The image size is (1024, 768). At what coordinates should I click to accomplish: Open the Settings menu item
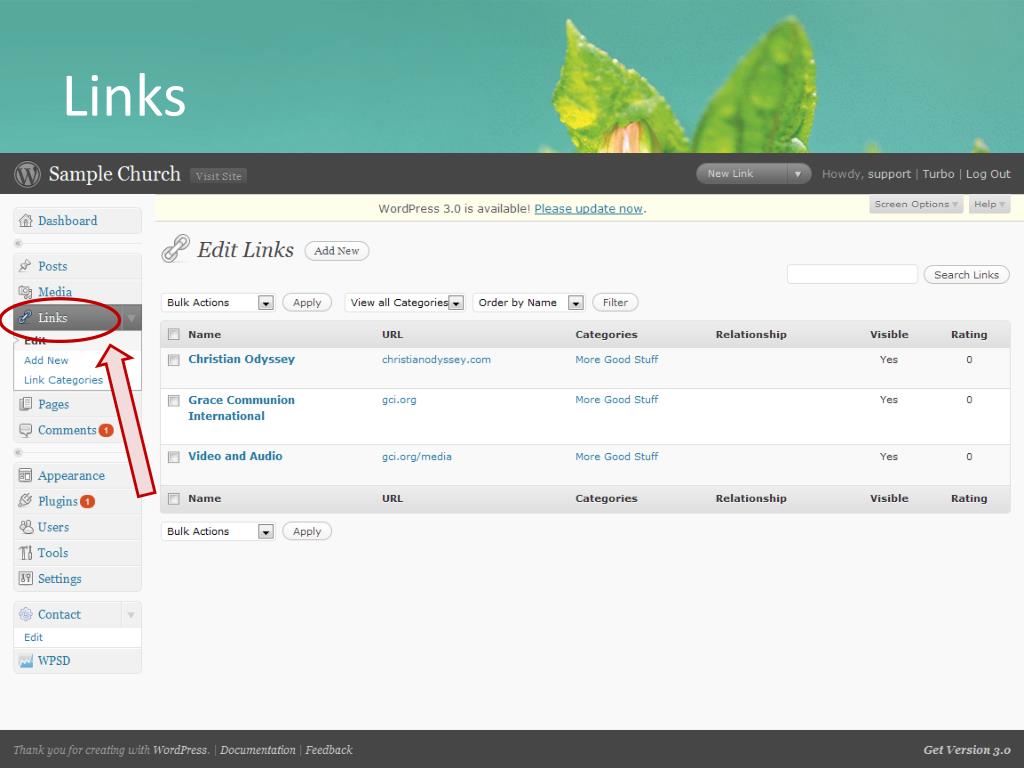[59, 579]
